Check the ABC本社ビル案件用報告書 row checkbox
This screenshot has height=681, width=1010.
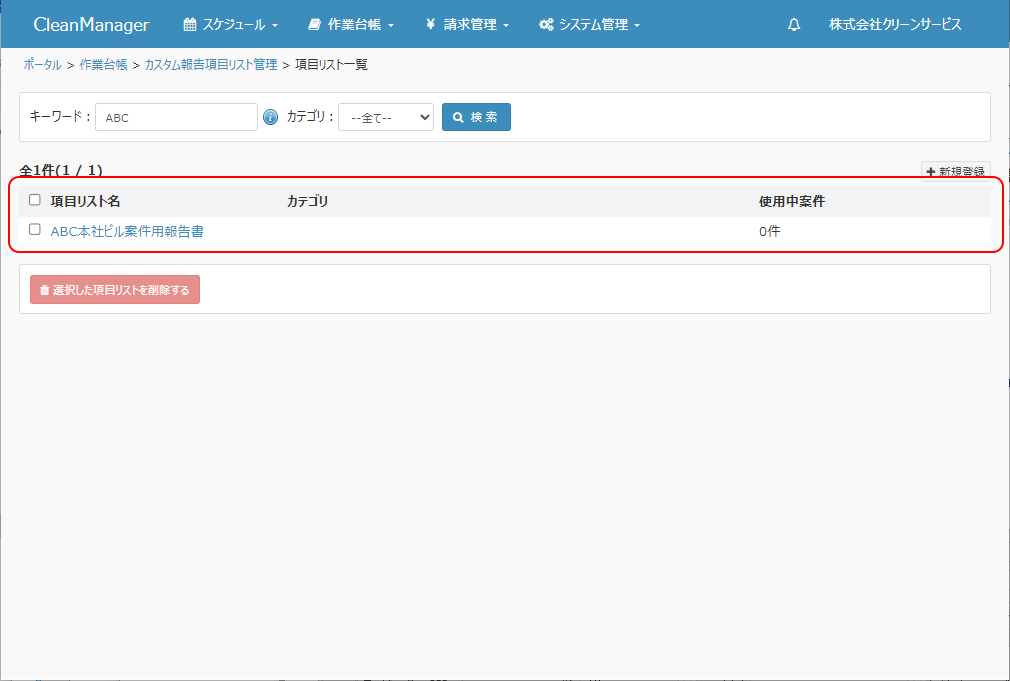point(35,230)
